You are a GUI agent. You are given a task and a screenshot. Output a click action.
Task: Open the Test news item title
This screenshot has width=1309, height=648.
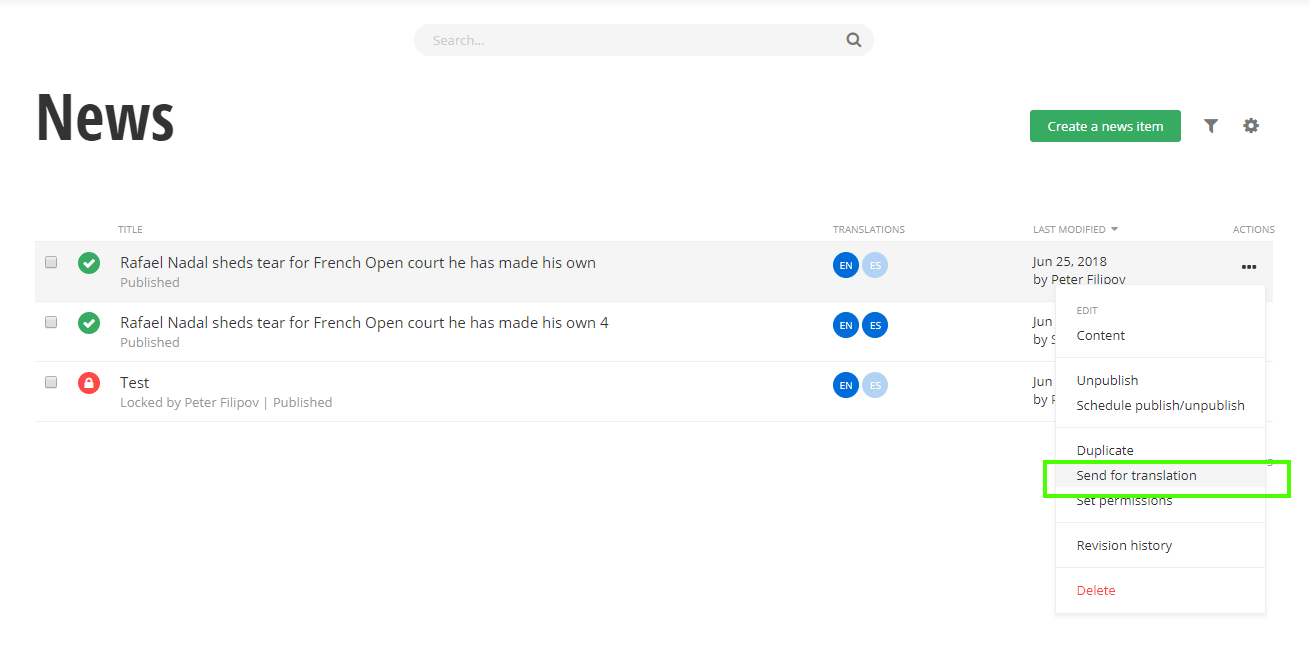(134, 382)
